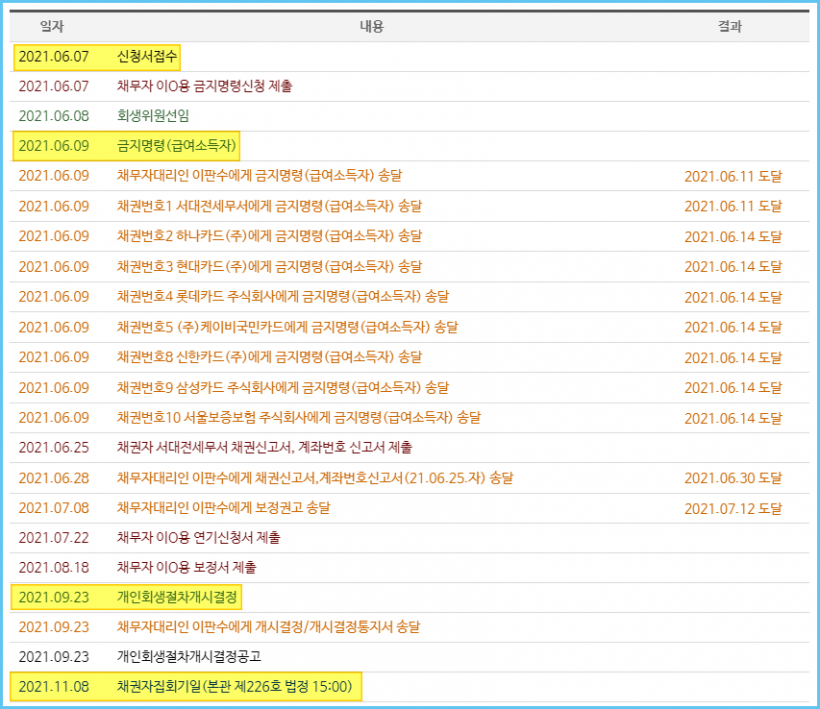Select 채권자 서대전세무서 채권신고서 제출 entry

tap(265, 448)
